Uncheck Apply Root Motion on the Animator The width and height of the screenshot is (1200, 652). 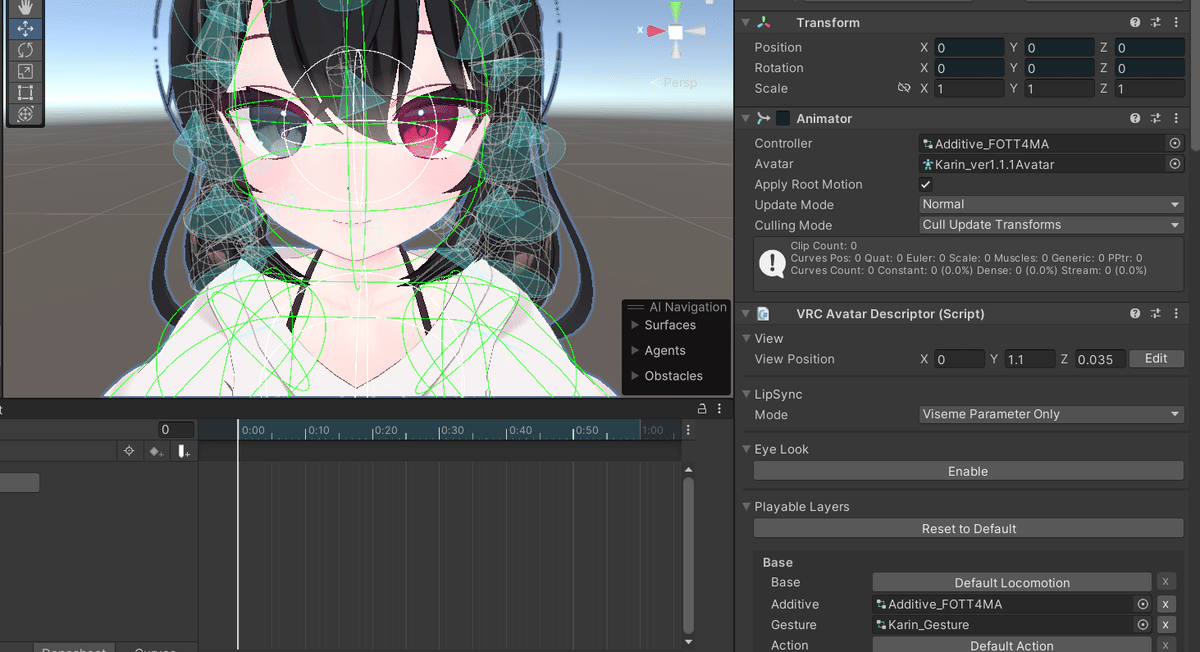click(x=925, y=184)
